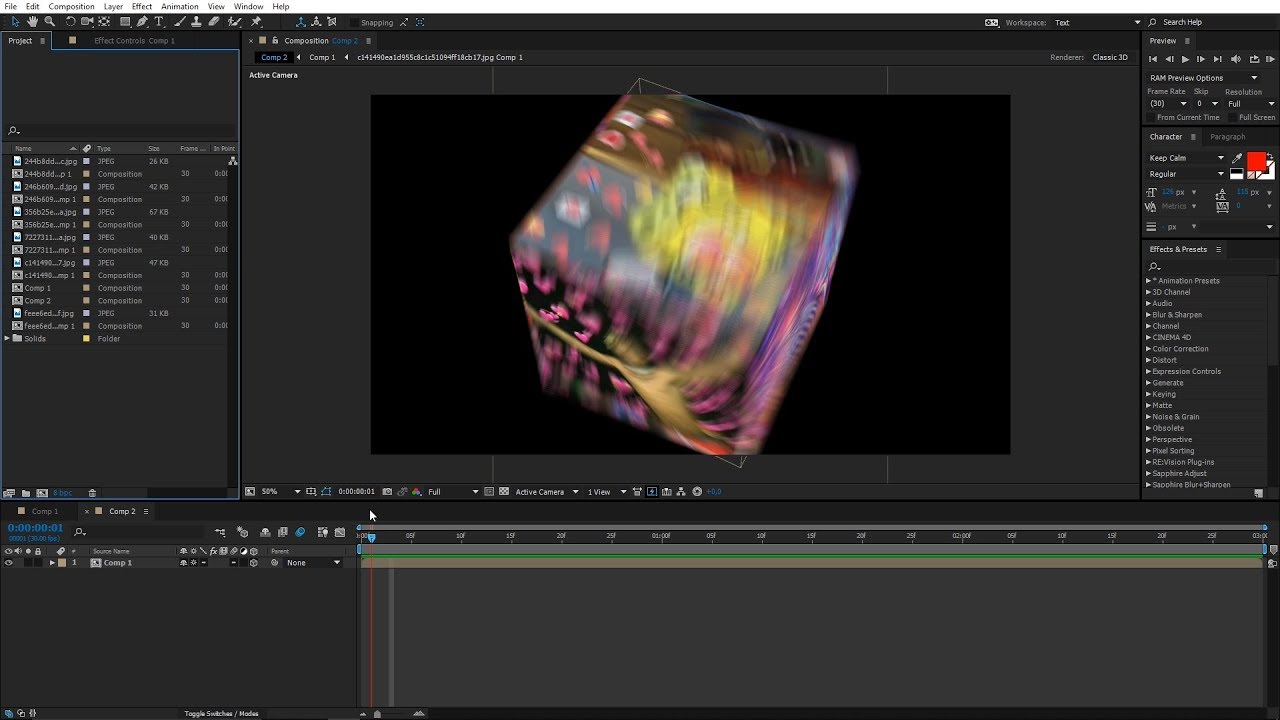The image size is (1280, 720).
Task: Select the Roto Brush tool
Action: (x=235, y=21)
